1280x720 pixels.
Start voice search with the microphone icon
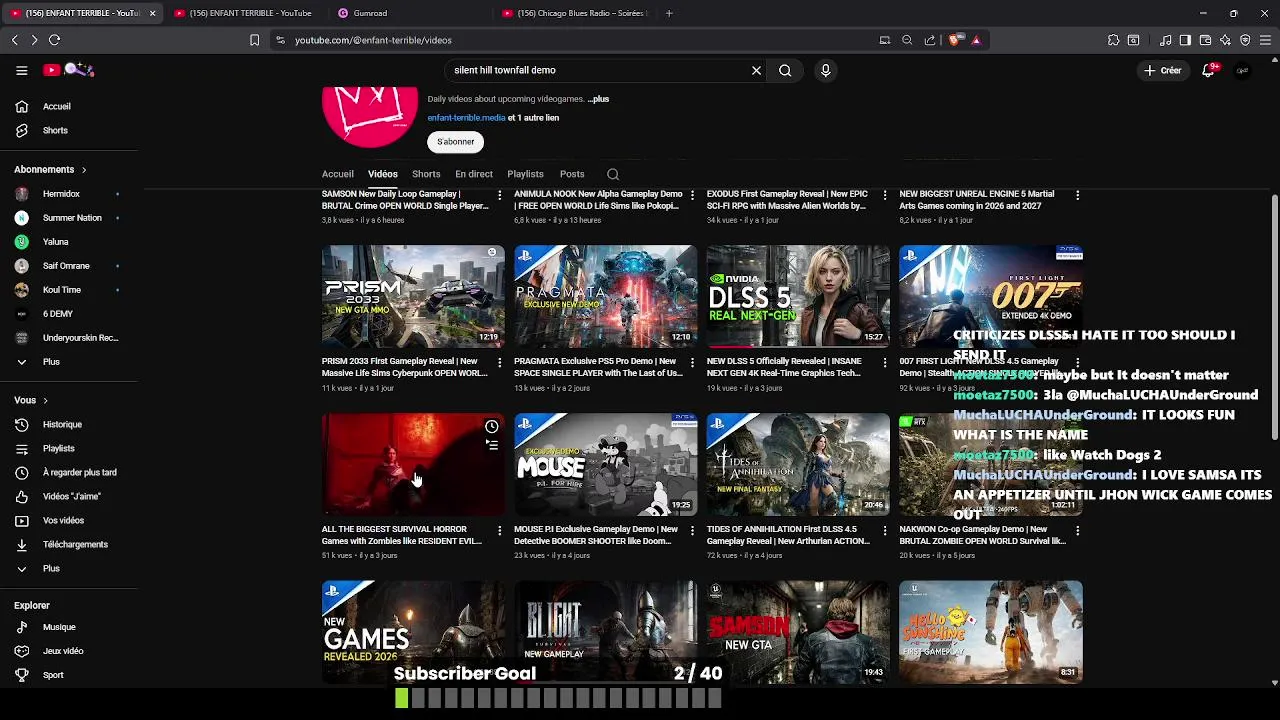[x=825, y=70]
